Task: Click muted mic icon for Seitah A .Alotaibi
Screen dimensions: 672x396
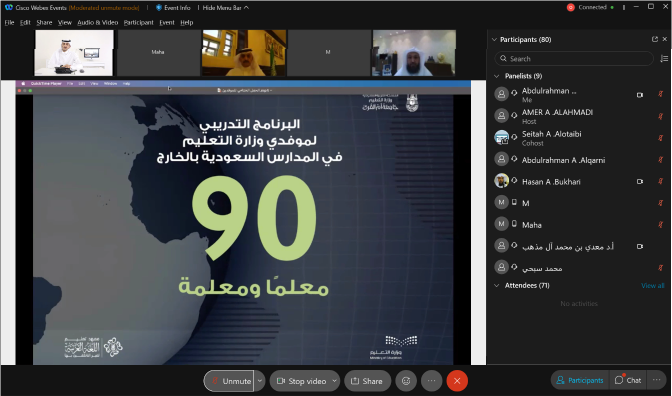Action: tap(661, 138)
